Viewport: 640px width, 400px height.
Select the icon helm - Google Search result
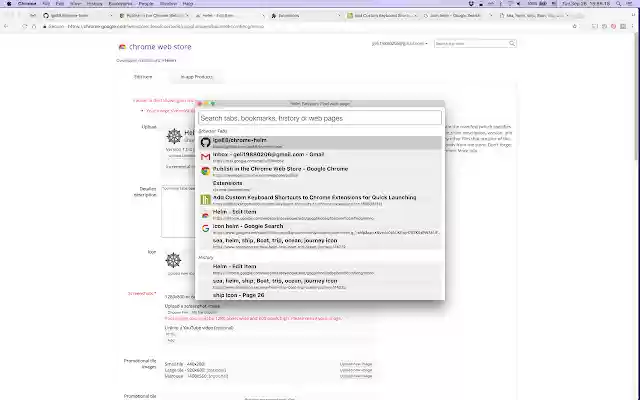(x=320, y=229)
